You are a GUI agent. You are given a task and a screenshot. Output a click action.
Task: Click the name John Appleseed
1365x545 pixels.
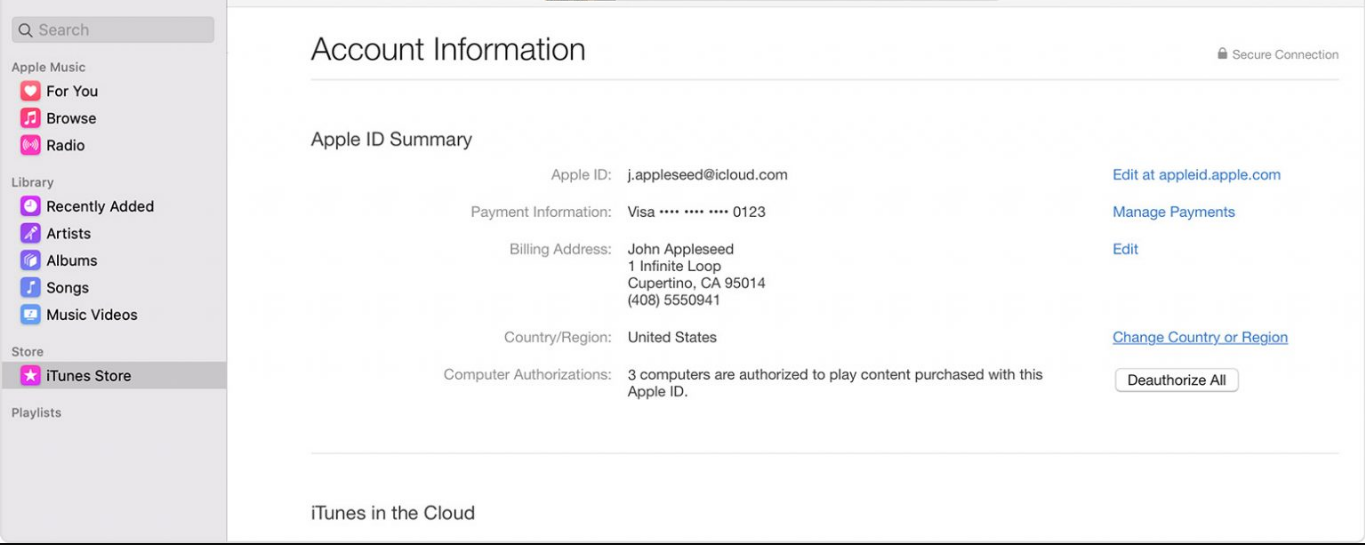(x=681, y=249)
